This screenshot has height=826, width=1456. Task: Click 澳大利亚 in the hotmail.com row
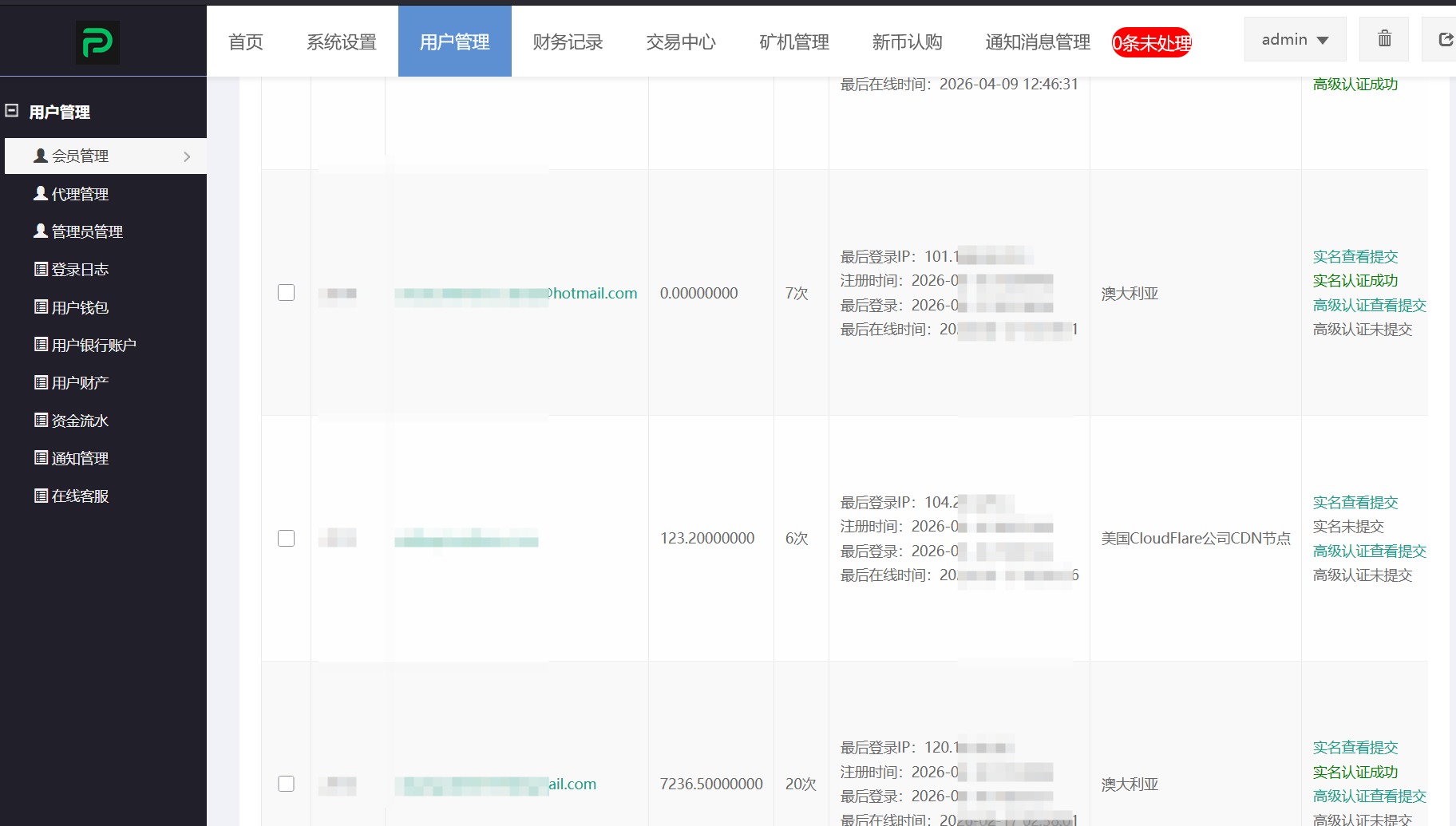(x=1130, y=293)
